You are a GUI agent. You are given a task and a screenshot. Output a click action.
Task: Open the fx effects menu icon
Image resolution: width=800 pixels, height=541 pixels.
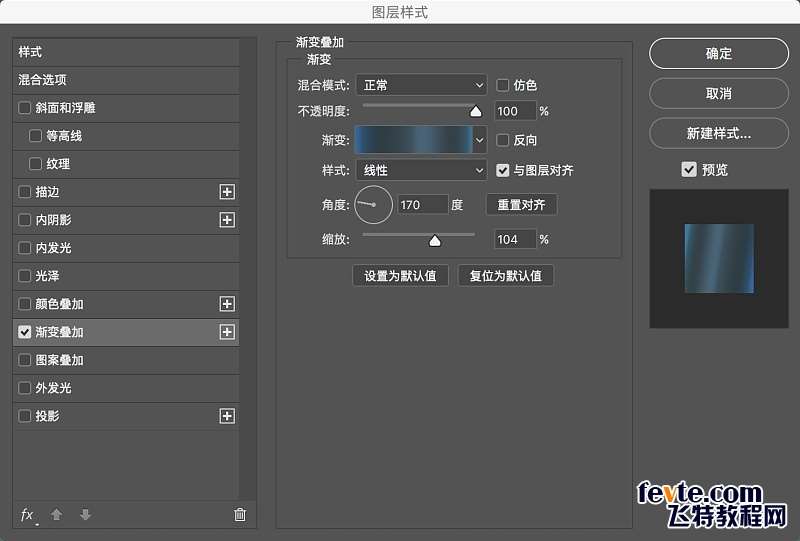28,515
